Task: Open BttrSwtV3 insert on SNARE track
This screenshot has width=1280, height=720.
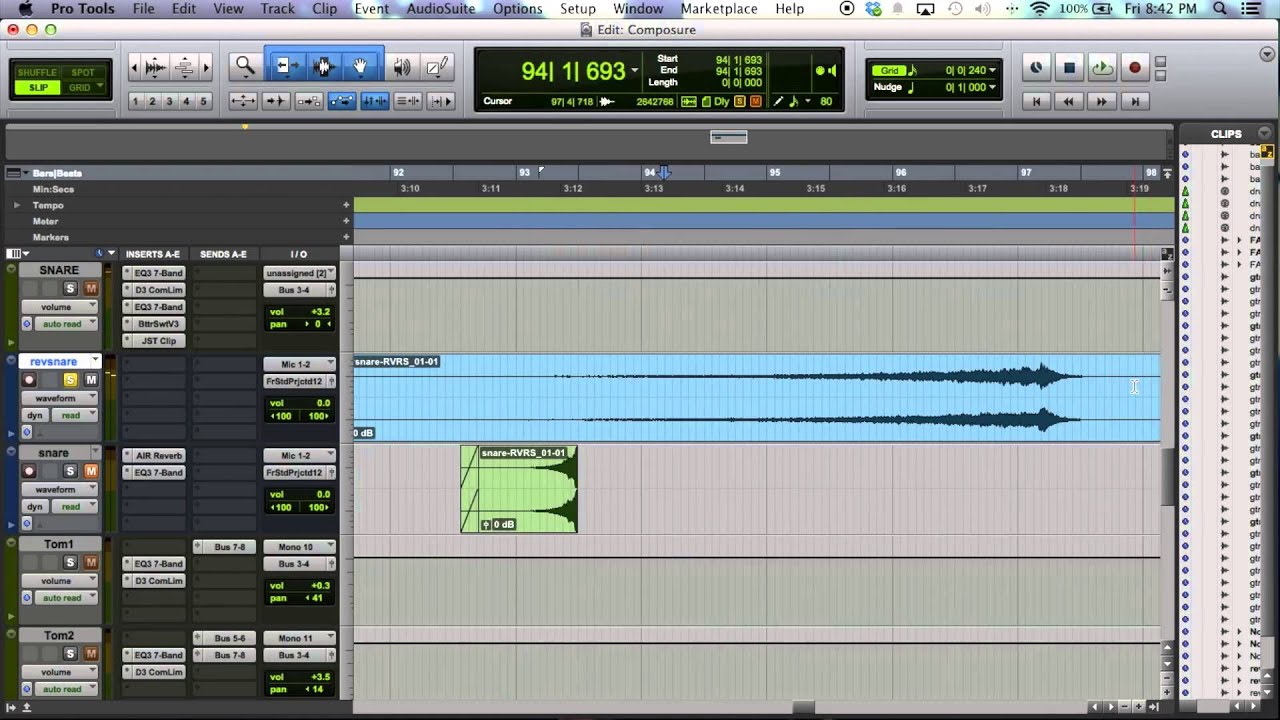Action: 155,324
